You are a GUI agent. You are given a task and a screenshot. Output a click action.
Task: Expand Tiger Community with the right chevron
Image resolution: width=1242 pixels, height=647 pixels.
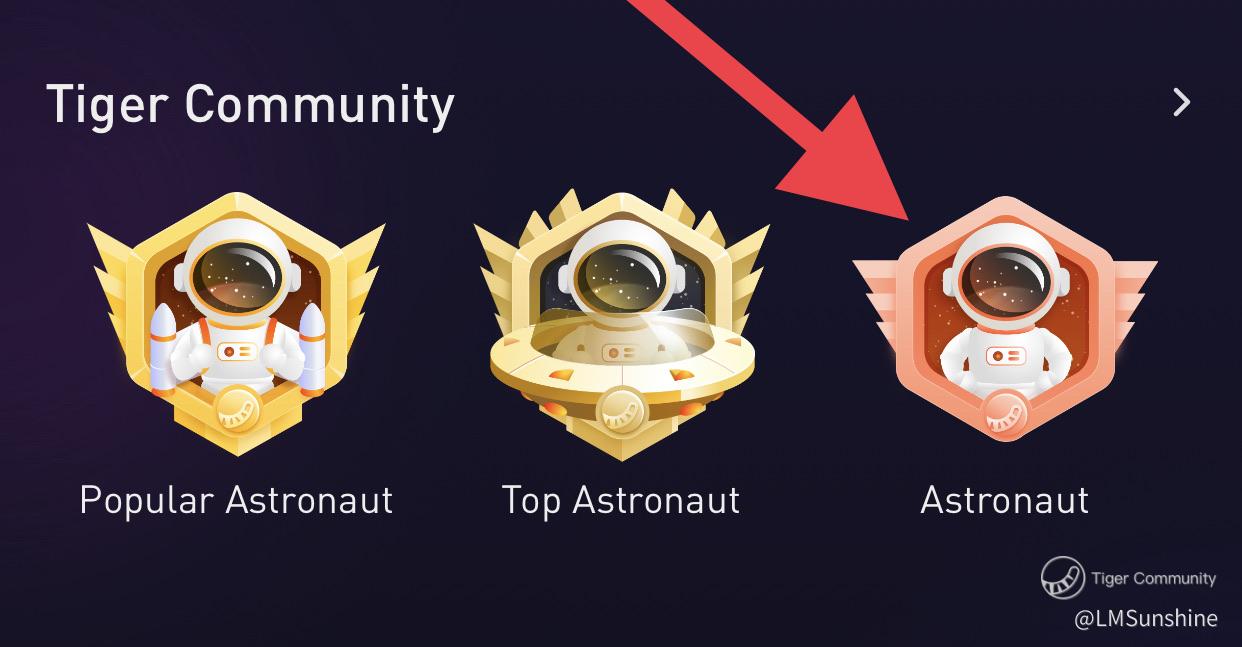[1182, 102]
